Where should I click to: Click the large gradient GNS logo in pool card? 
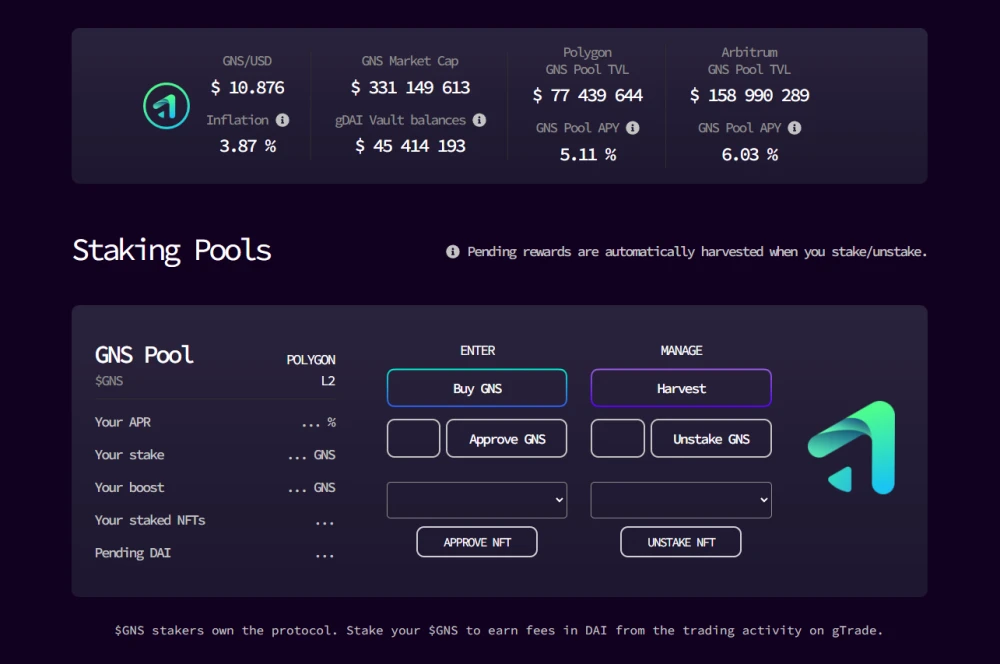tap(851, 448)
